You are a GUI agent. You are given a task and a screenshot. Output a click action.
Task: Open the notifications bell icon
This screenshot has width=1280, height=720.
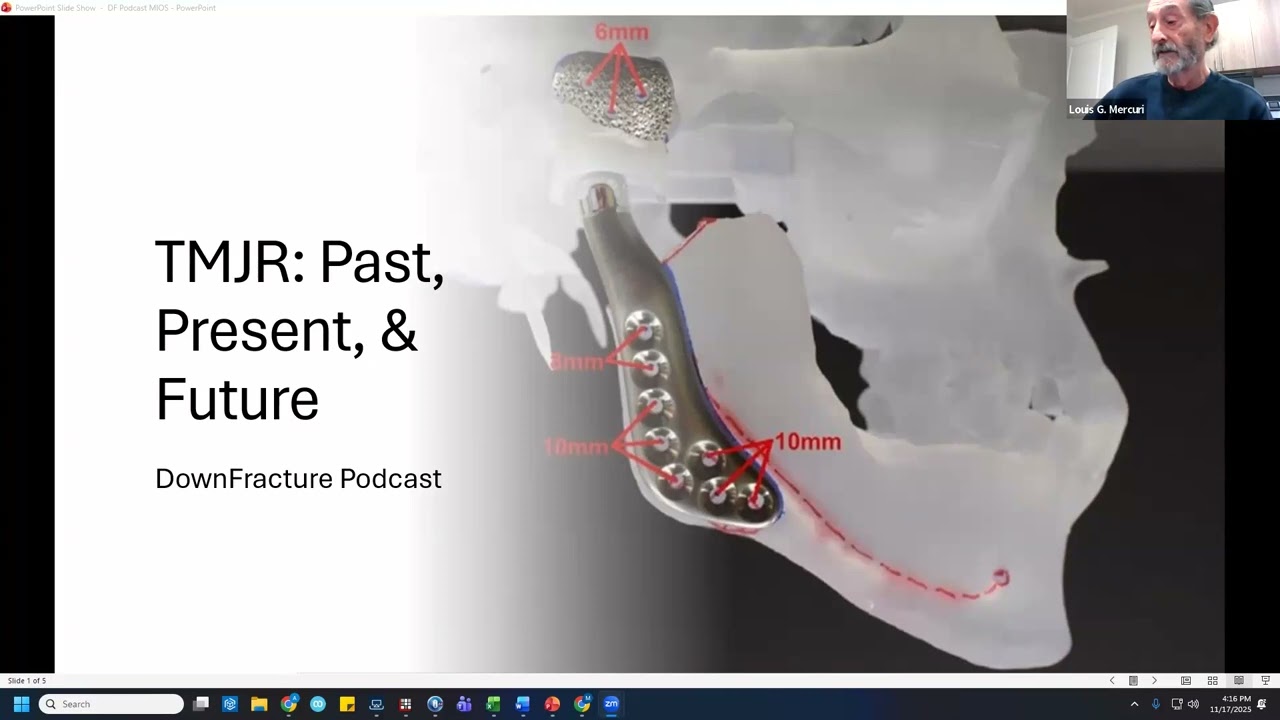coord(1262,704)
